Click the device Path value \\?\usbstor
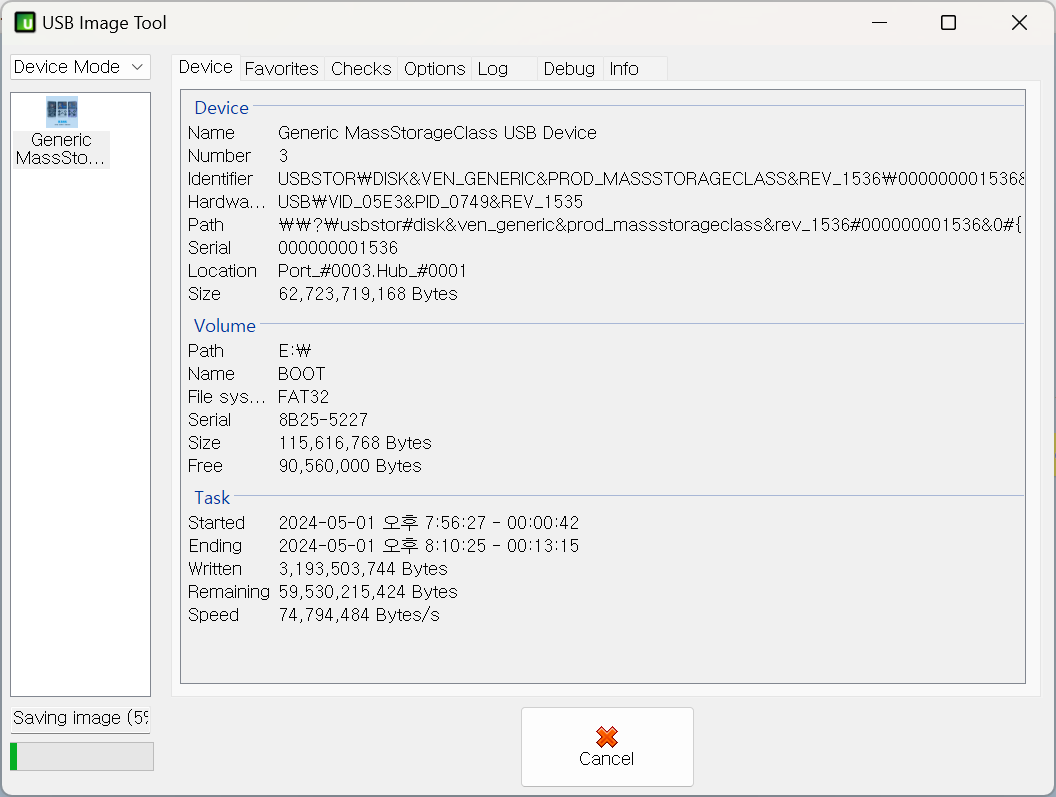This screenshot has height=797, width=1056. (x=651, y=224)
